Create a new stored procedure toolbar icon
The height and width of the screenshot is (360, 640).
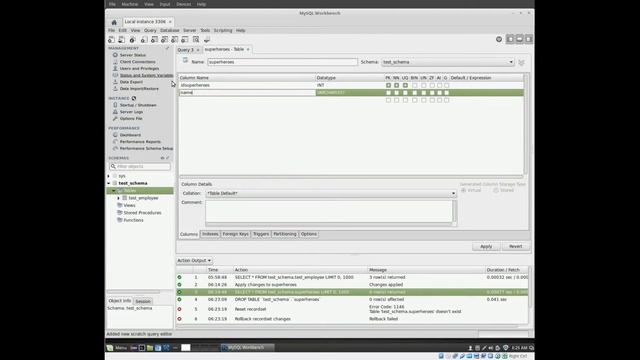tap(175, 40)
